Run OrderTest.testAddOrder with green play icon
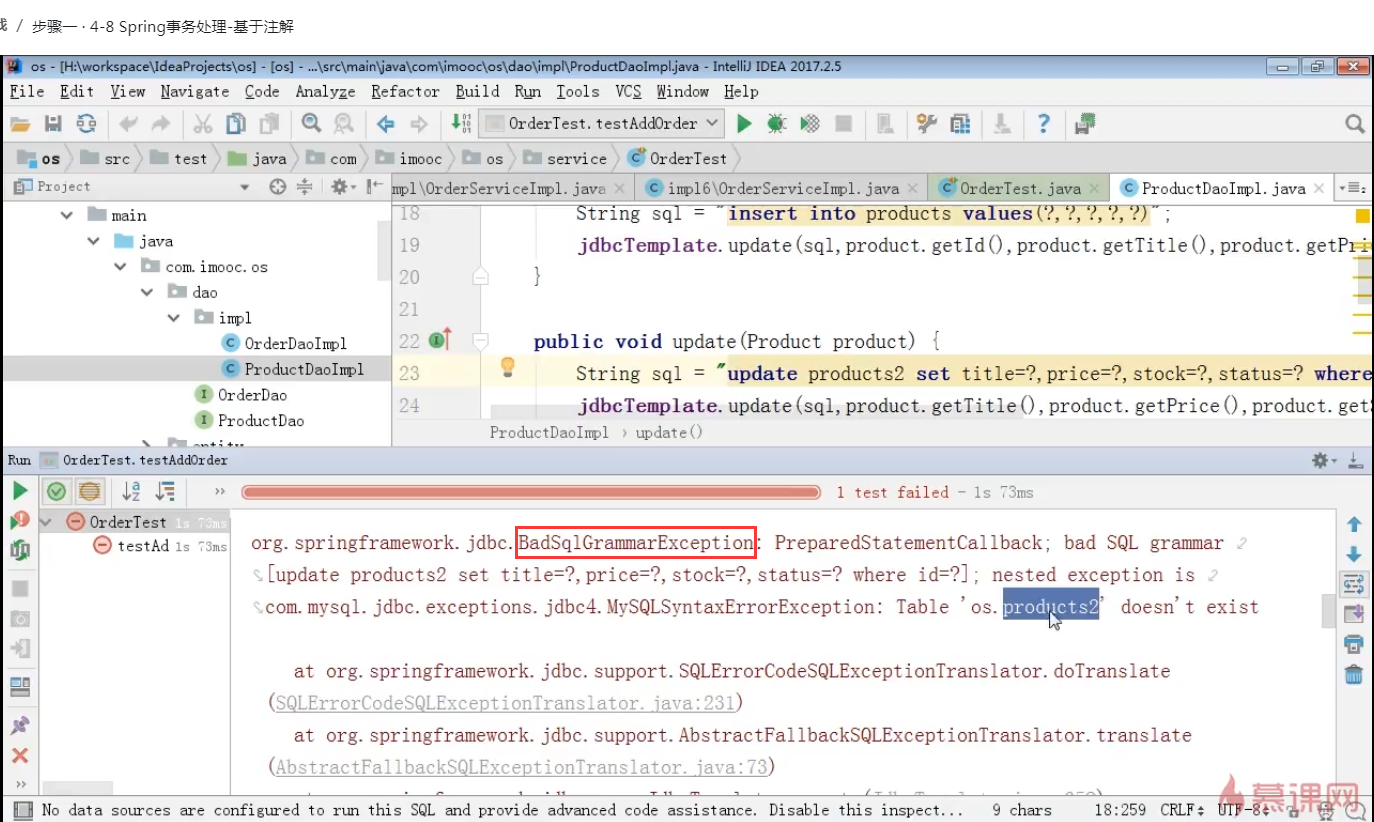 point(744,124)
